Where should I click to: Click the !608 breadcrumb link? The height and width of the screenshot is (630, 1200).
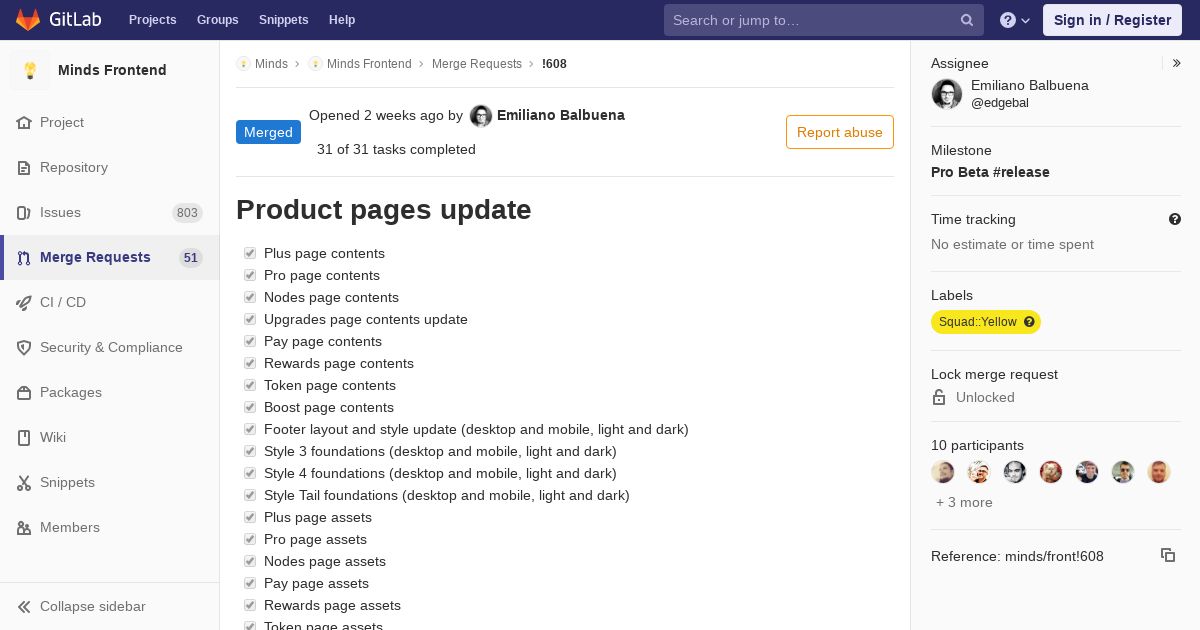tap(554, 64)
